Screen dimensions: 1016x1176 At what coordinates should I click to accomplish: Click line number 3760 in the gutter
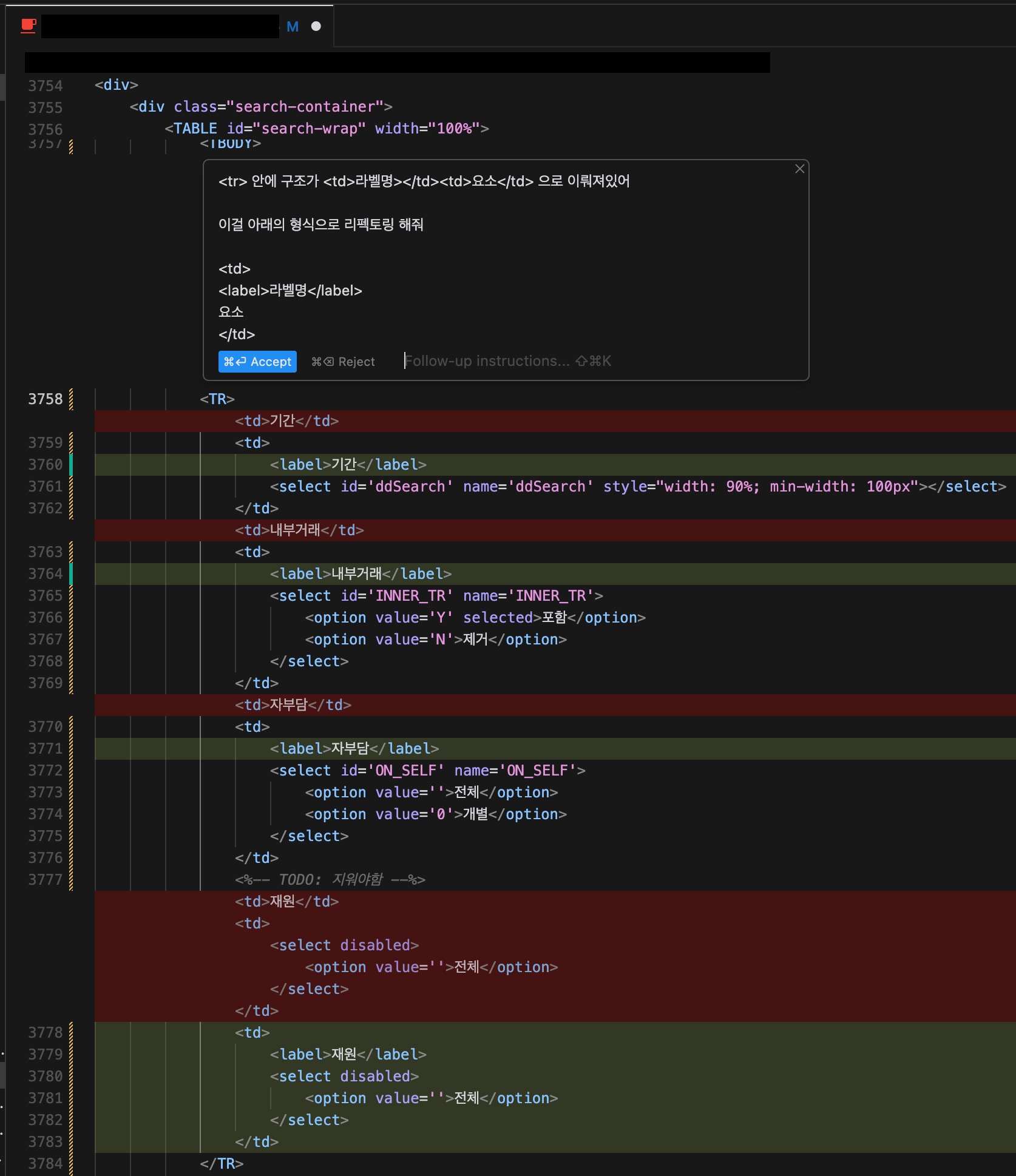(x=46, y=465)
